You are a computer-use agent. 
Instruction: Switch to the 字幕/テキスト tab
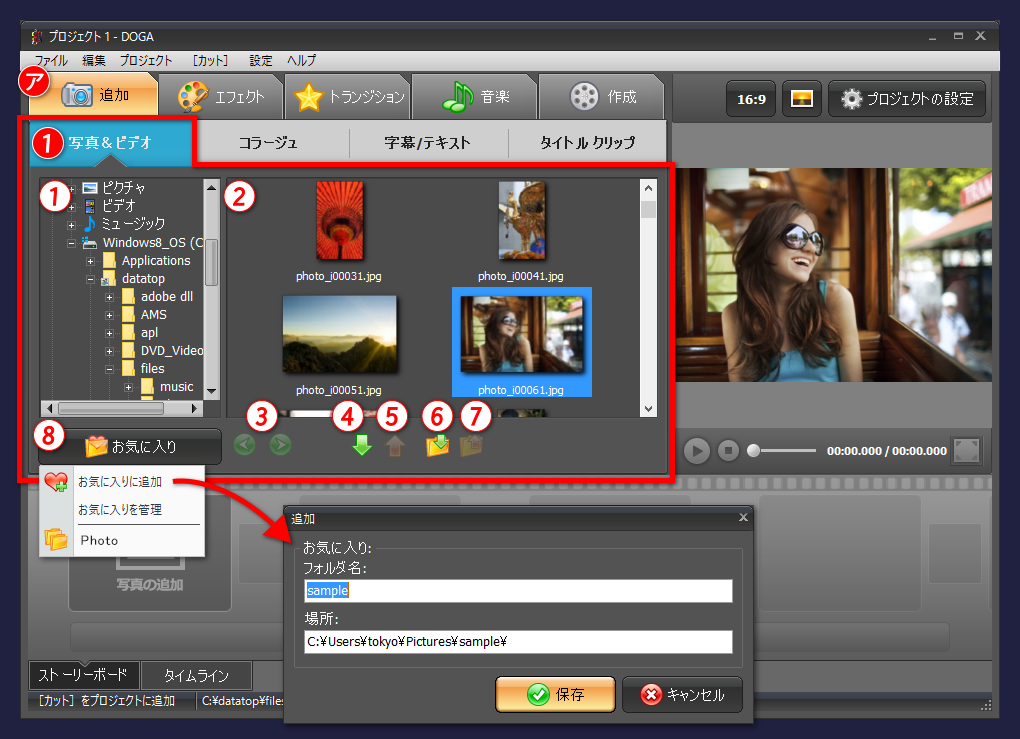[427, 142]
